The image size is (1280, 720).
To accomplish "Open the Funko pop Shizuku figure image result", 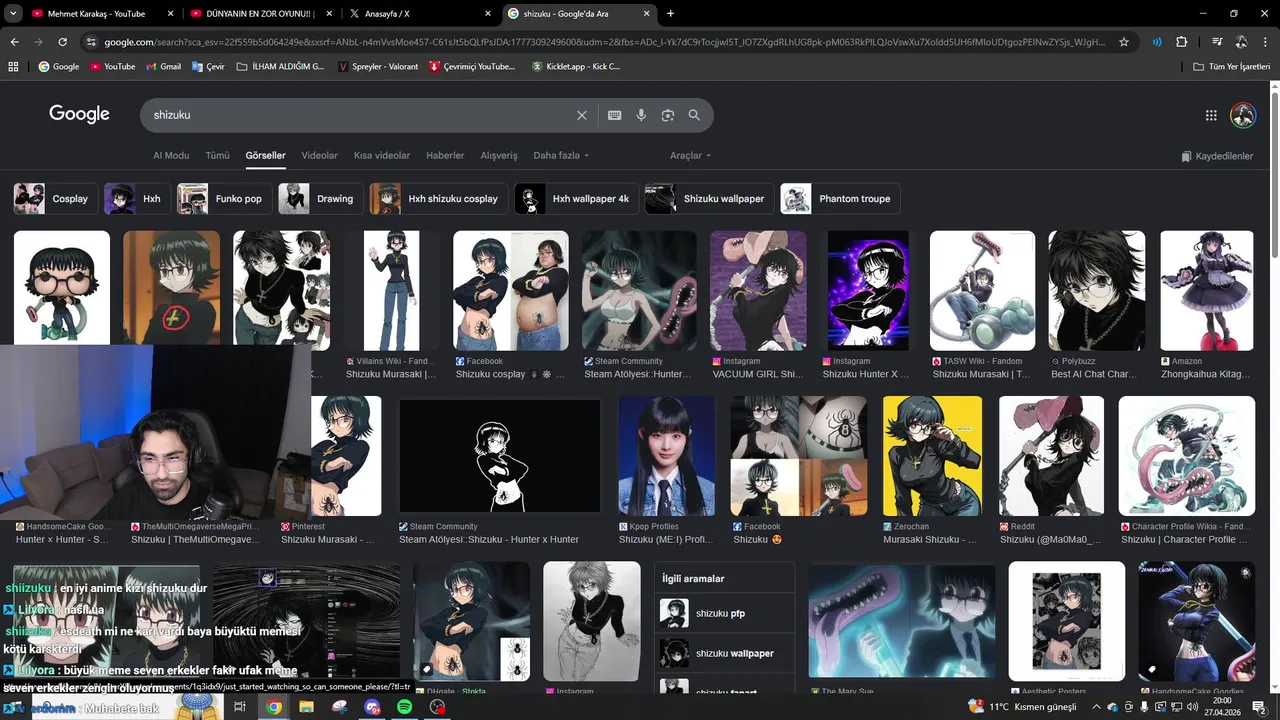I will coord(61,288).
